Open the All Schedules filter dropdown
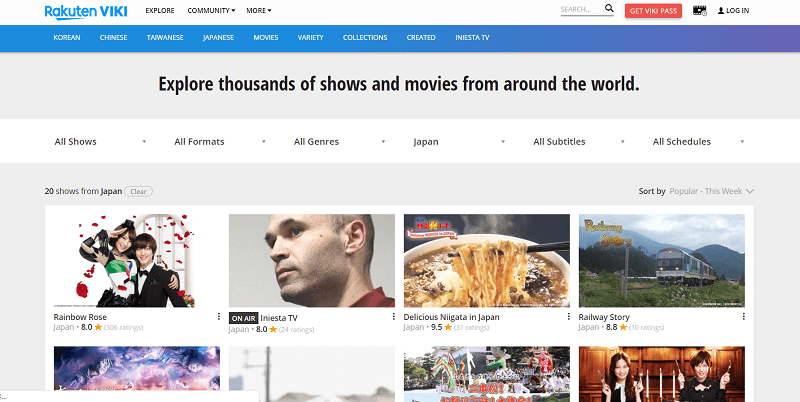Image resolution: width=800 pixels, height=402 pixels. pos(698,142)
